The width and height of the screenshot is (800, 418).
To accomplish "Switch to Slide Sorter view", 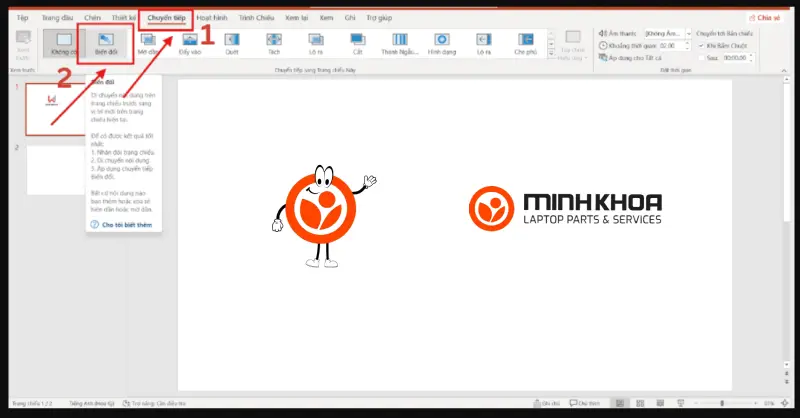I will pos(640,403).
